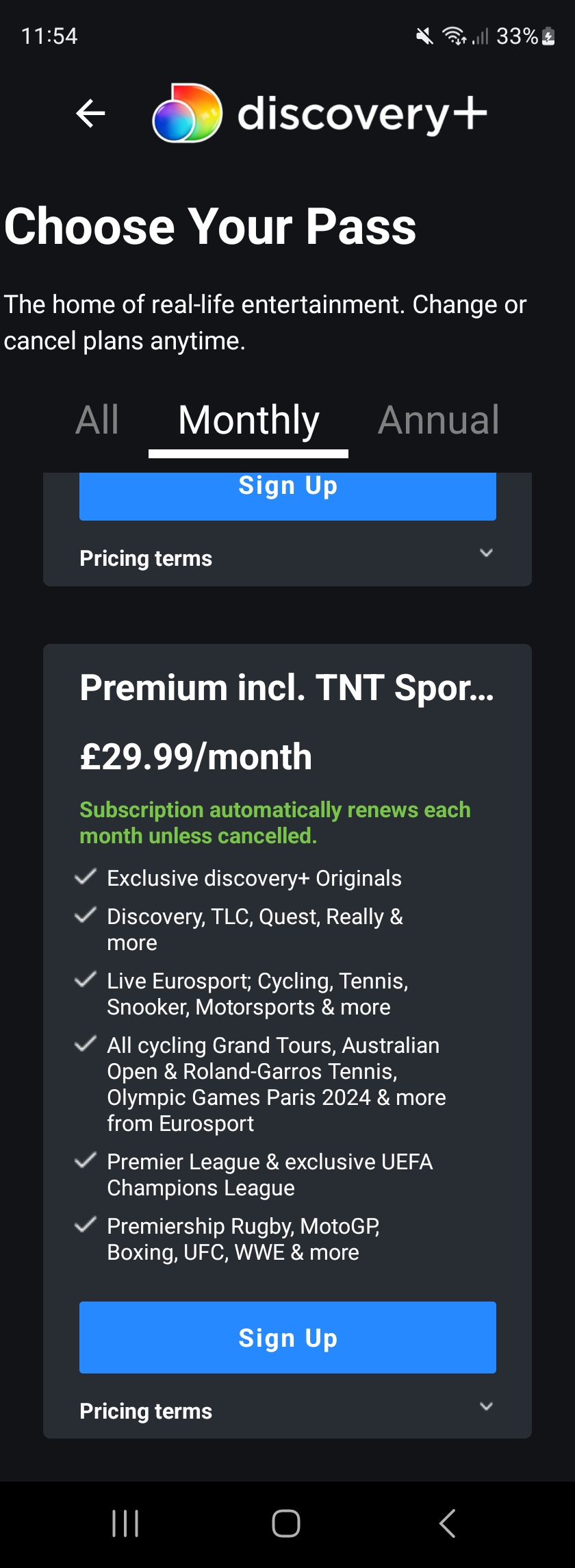Switch to the Annual tab

pos(439,420)
